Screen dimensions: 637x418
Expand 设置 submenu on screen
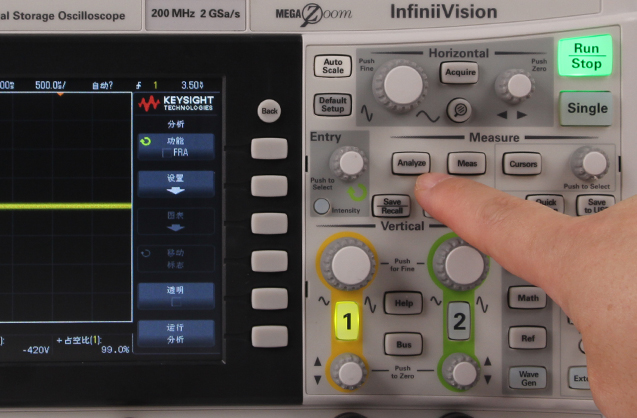coord(176,184)
